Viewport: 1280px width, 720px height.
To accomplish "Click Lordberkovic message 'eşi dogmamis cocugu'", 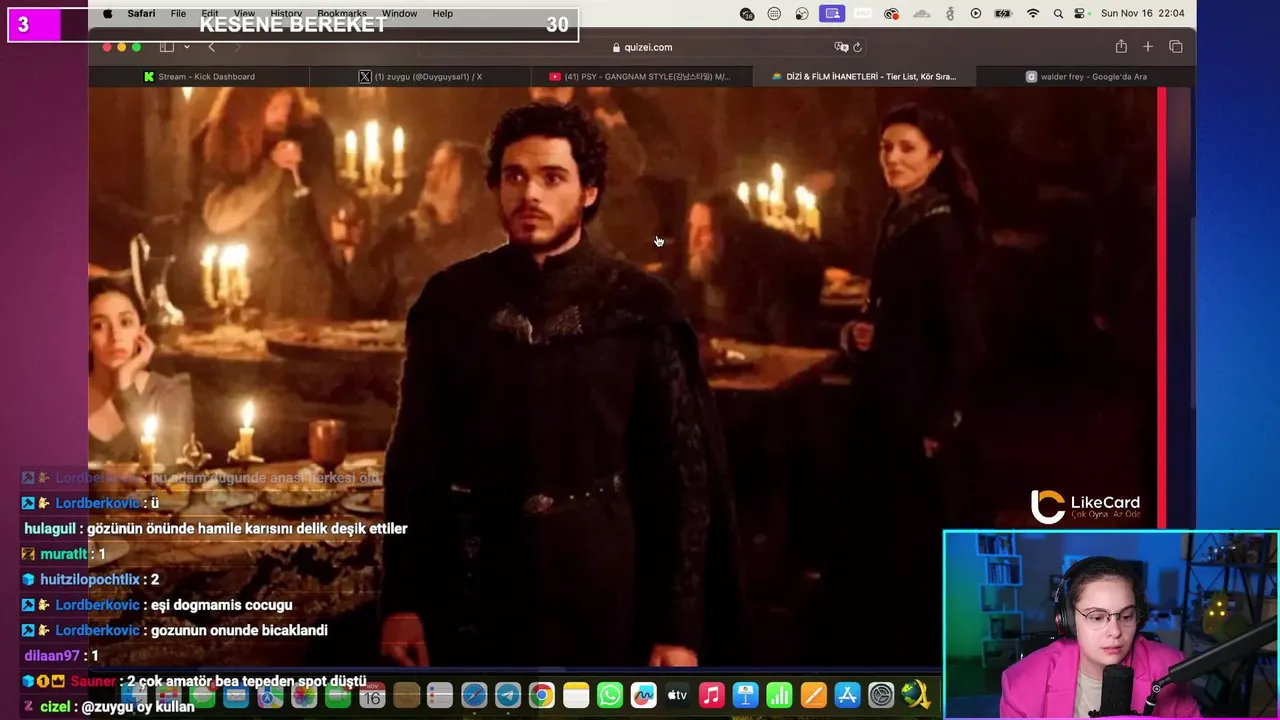I will pyautogui.click(x=157, y=604).
